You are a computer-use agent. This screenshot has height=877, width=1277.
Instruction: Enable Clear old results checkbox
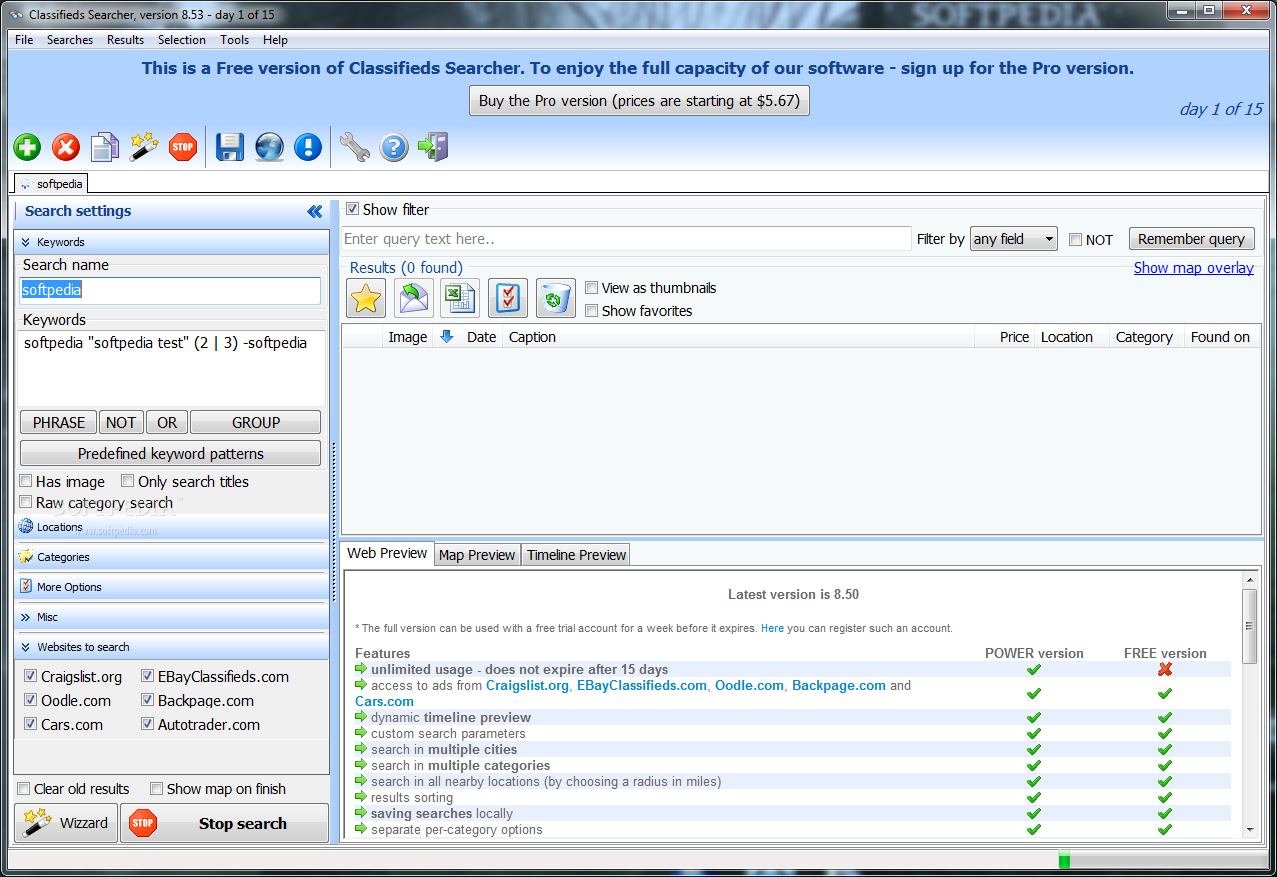24,789
